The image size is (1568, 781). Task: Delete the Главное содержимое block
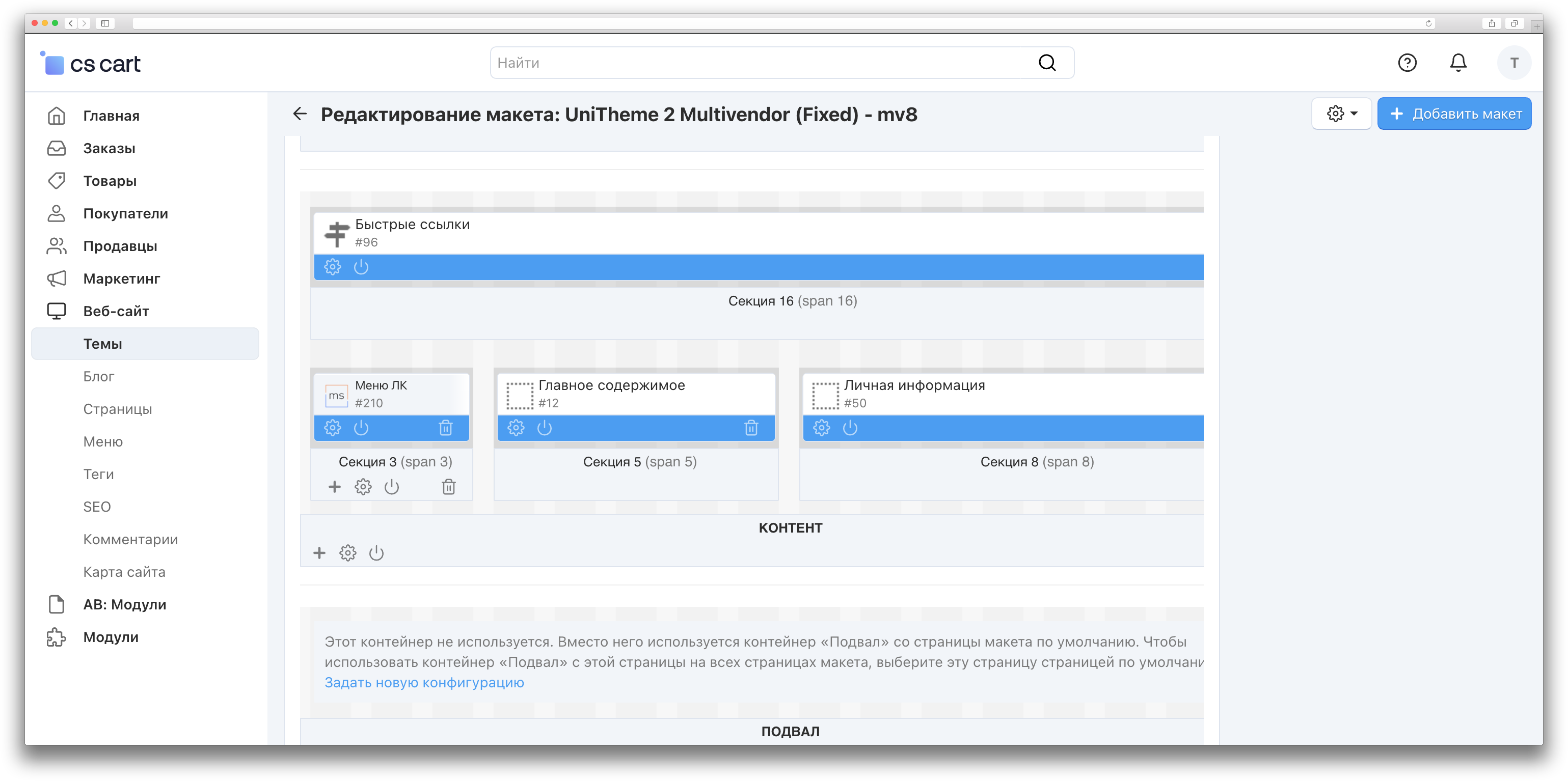(751, 428)
